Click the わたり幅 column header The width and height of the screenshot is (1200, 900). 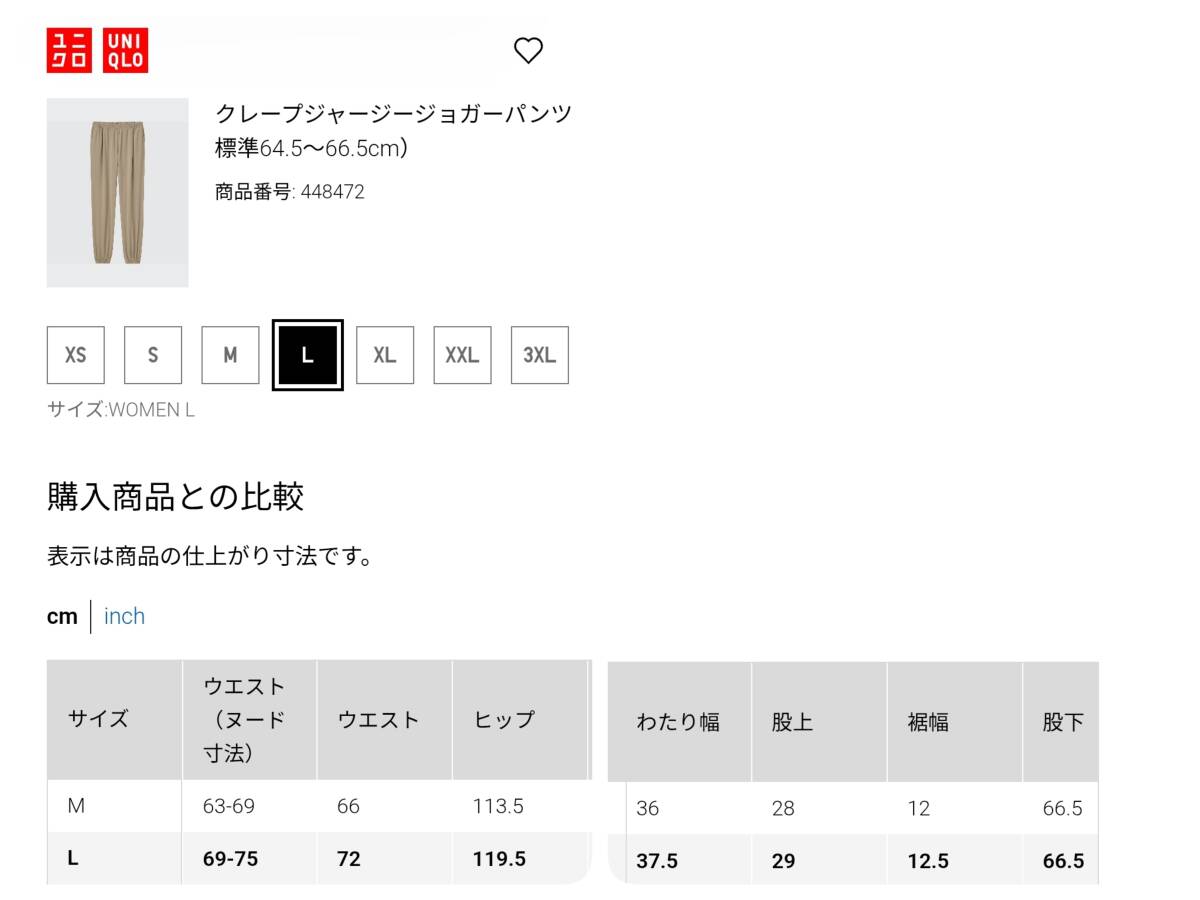pos(679,722)
